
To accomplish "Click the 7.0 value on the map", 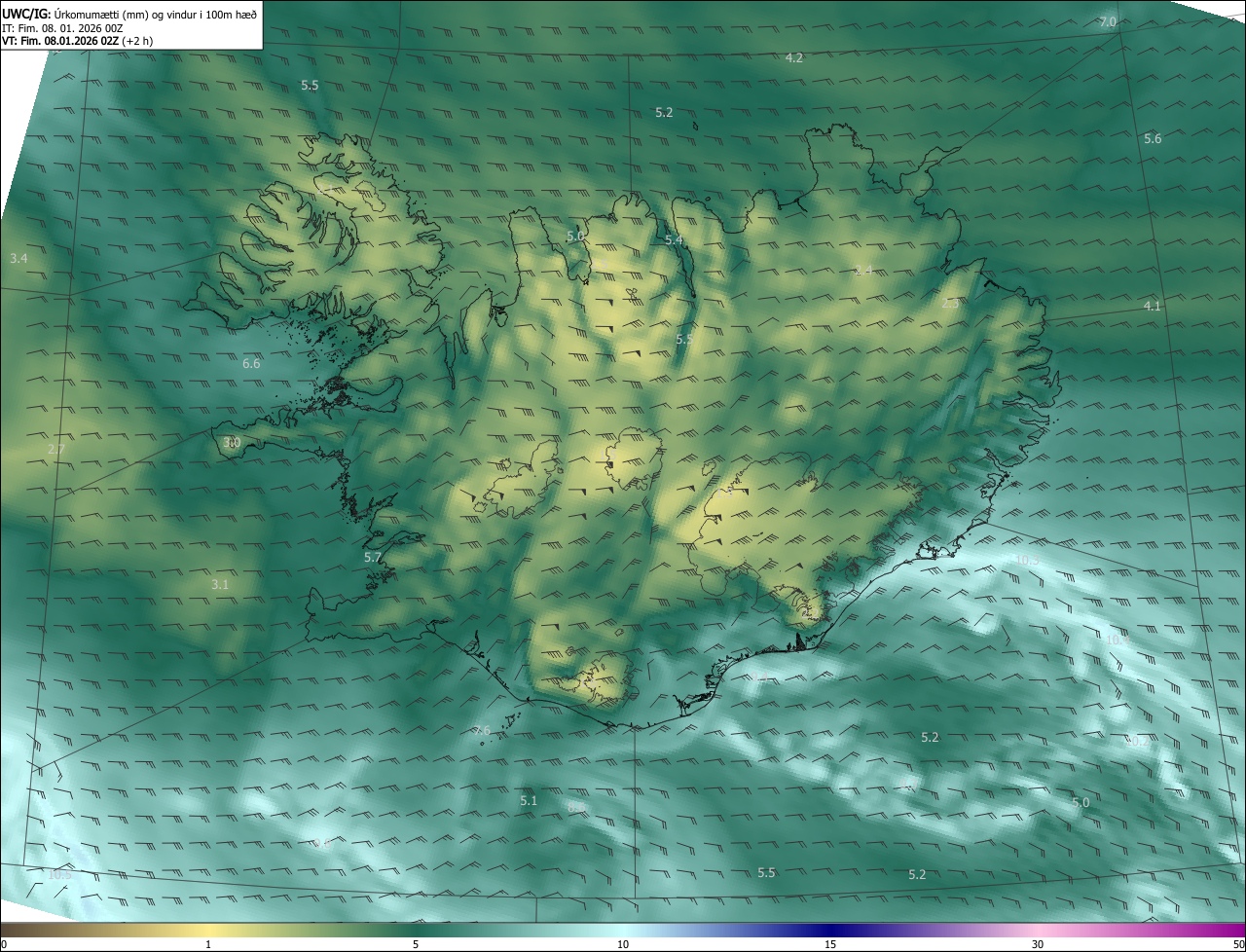I will pos(1108,21).
